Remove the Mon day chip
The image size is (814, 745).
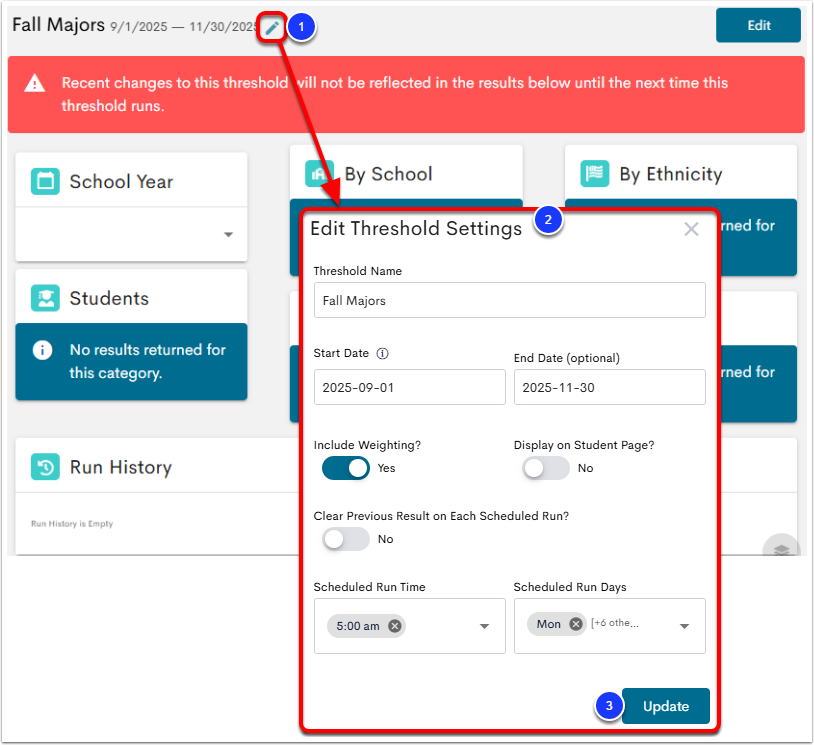[x=576, y=624]
